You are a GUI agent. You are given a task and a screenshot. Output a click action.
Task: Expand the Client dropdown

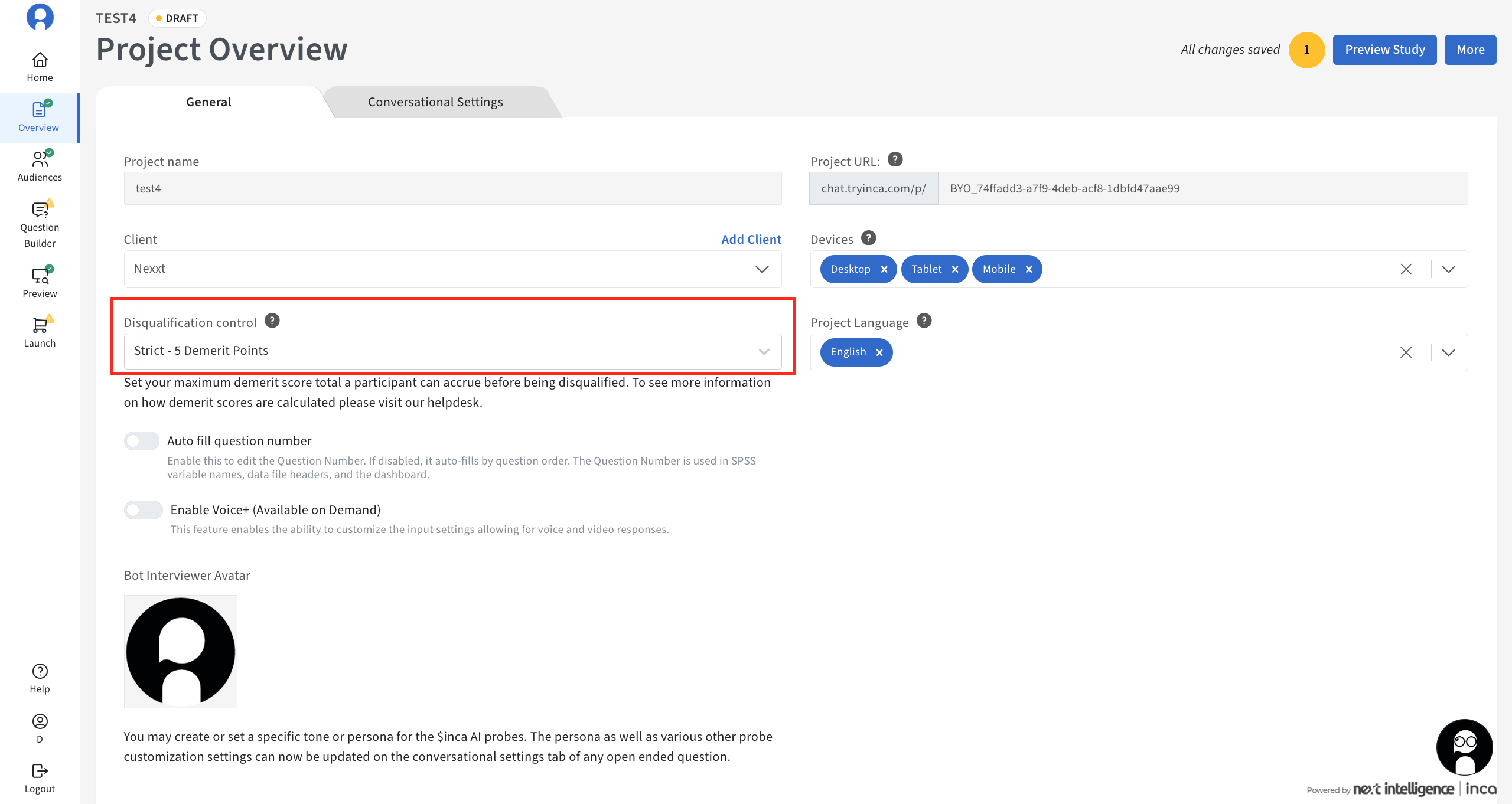pyautogui.click(x=762, y=269)
